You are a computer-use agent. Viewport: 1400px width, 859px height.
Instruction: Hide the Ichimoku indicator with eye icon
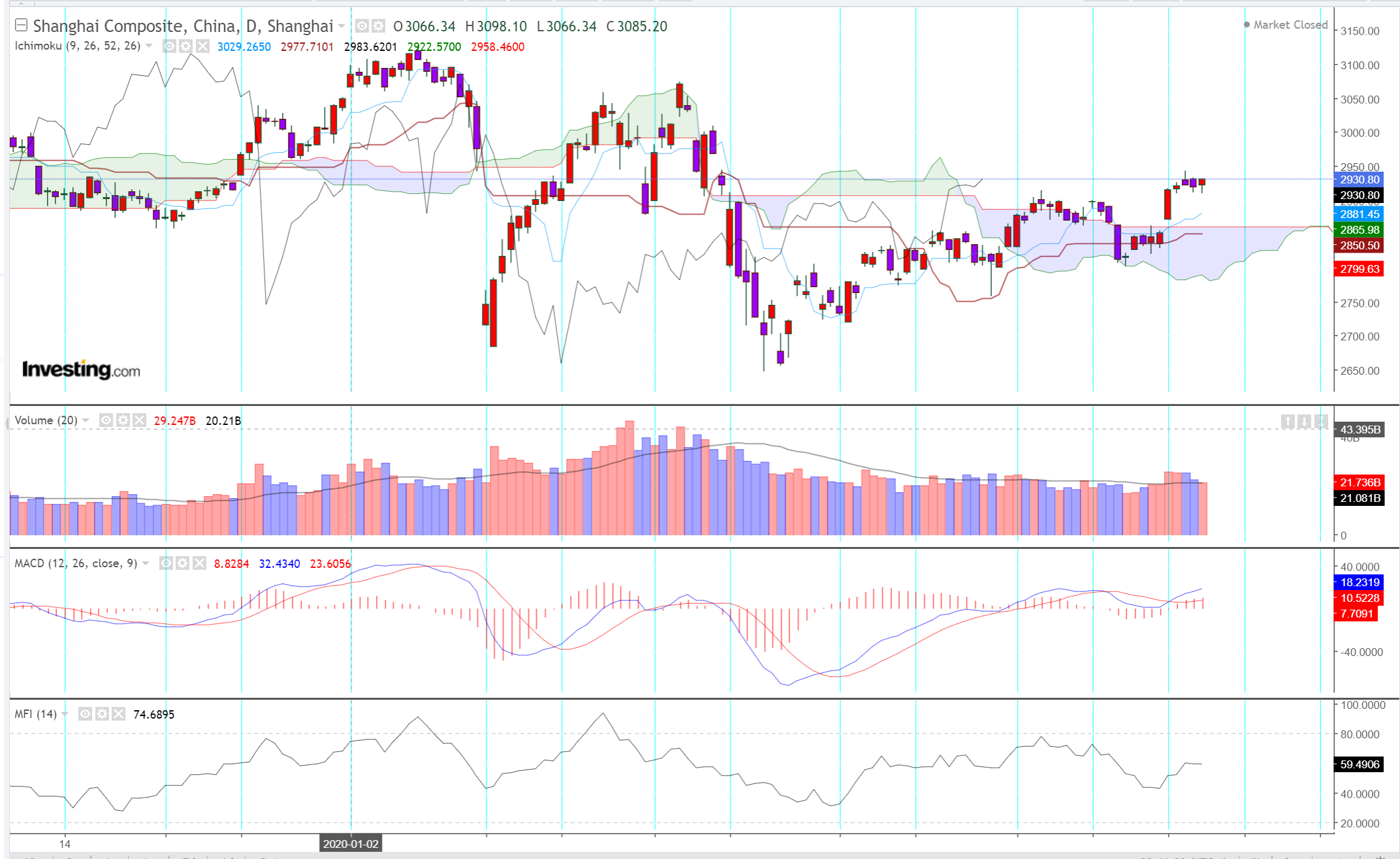pyautogui.click(x=169, y=46)
